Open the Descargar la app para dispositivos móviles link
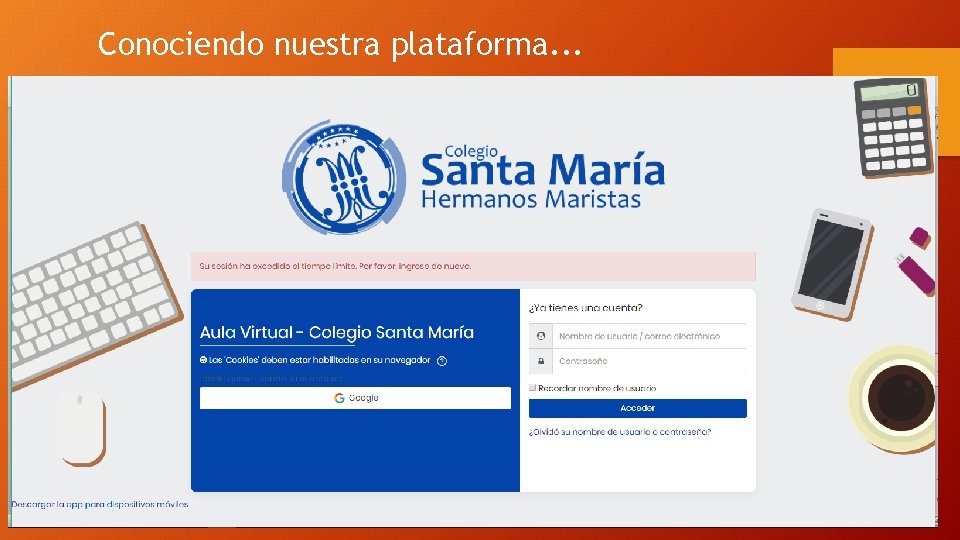 [x=100, y=504]
